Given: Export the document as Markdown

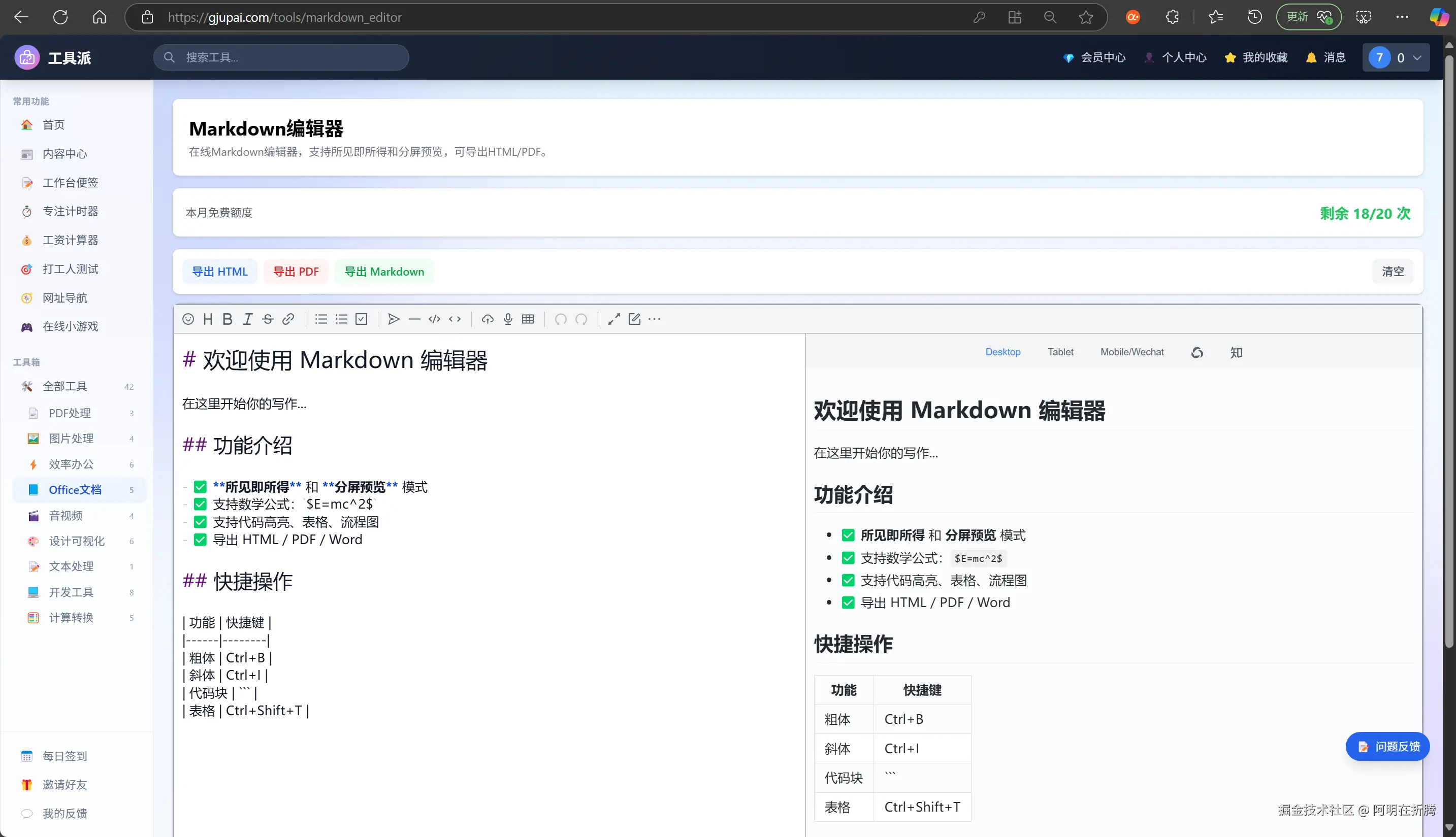Looking at the screenshot, I should [x=384, y=272].
